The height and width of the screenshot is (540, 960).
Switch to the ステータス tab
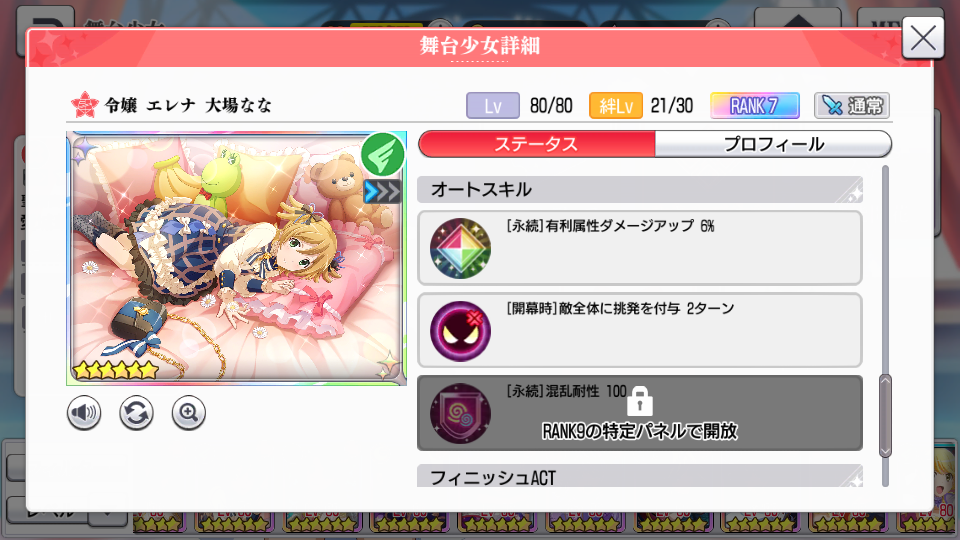pos(536,144)
